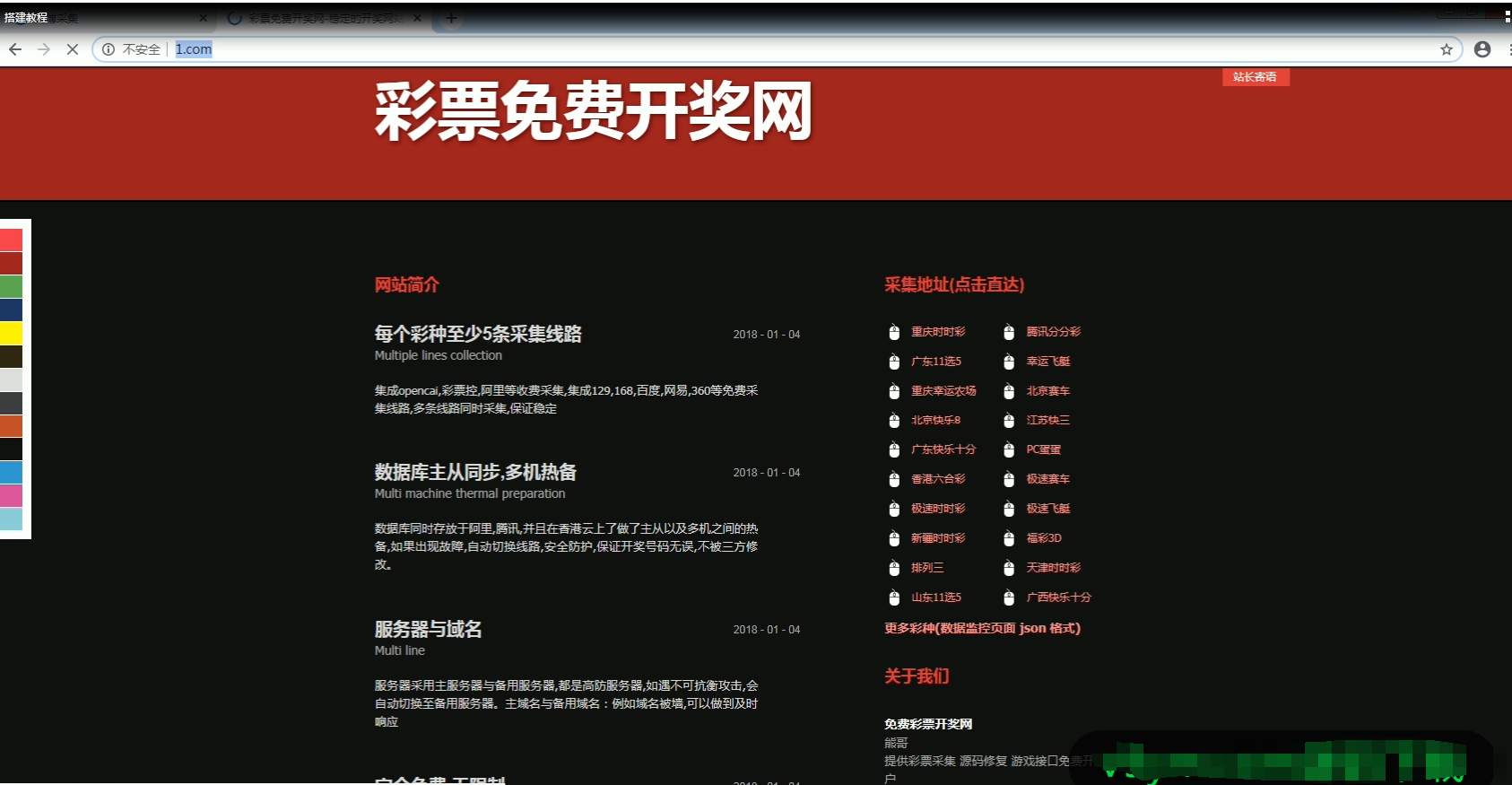Image resolution: width=1512 pixels, height=785 pixels.
Task: Open a new browser tab
Action: pyautogui.click(x=451, y=18)
